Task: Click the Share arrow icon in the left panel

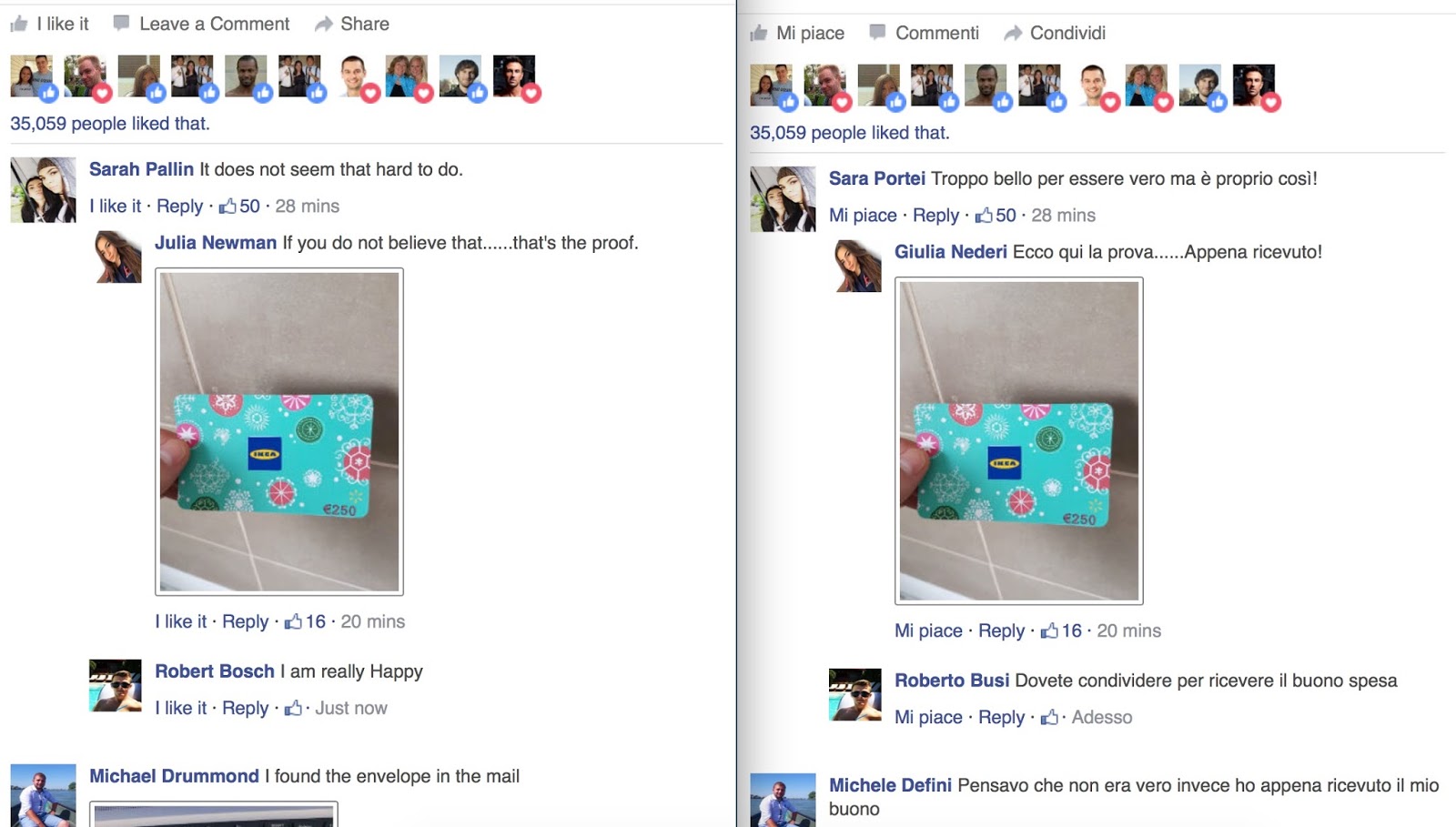Action: pyautogui.click(x=323, y=25)
